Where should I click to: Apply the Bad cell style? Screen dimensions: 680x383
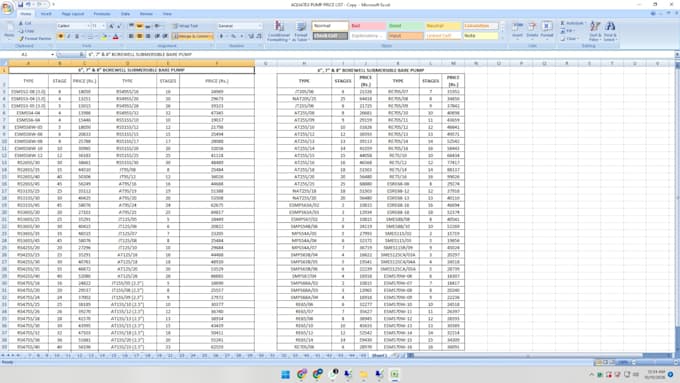pyautogui.click(x=368, y=26)
